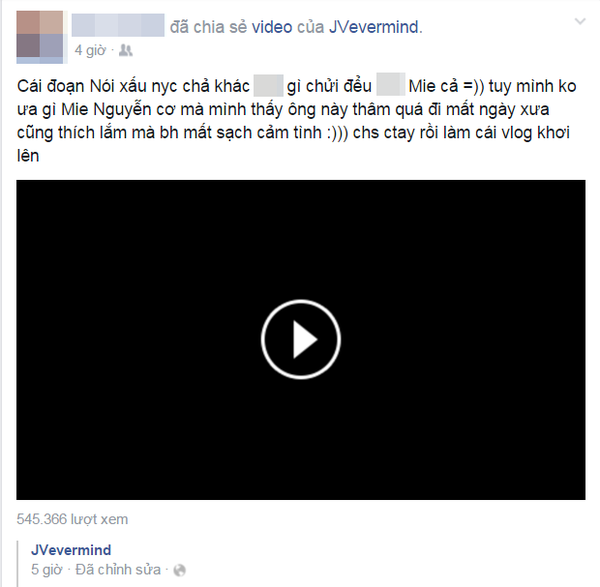Click the caption's last word 'lên'
Screen dimensions: 600x587
click(x=28, y=156)
